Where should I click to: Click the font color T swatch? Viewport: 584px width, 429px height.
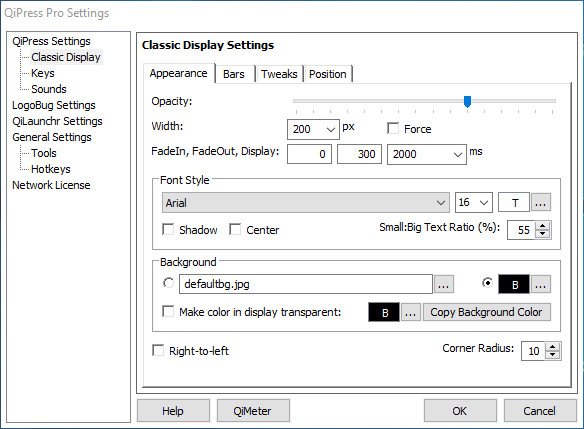point(514,203)
